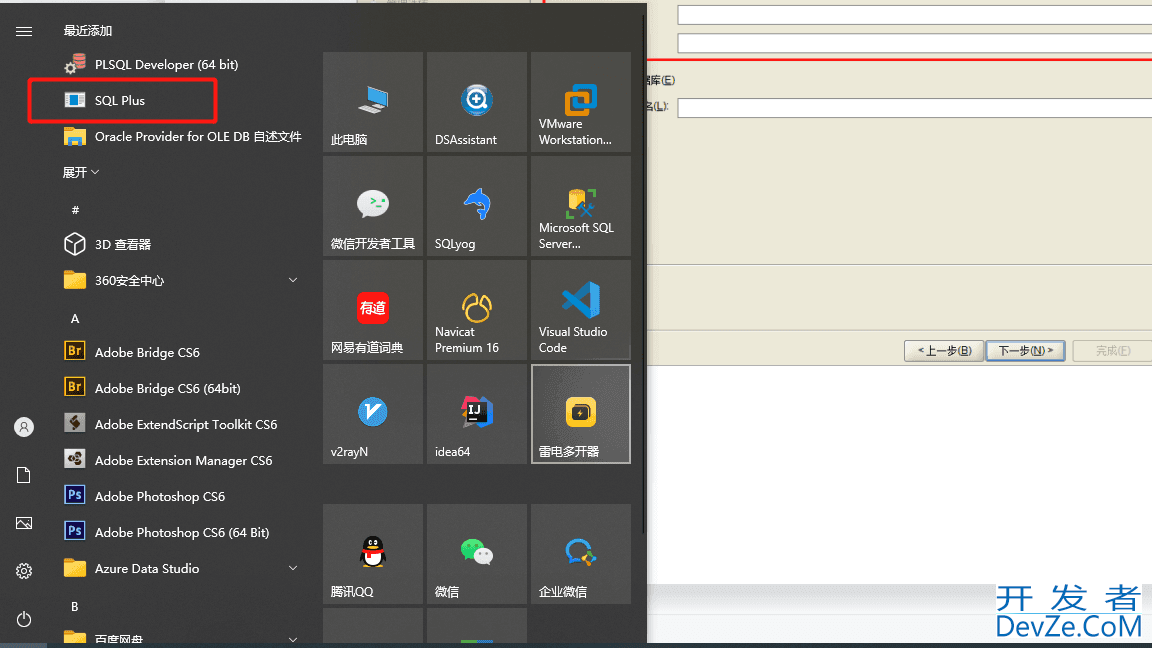Viewport: 1152px width, 648px height.
Task: Expand the recently added list via 展开
Action: 81,172
